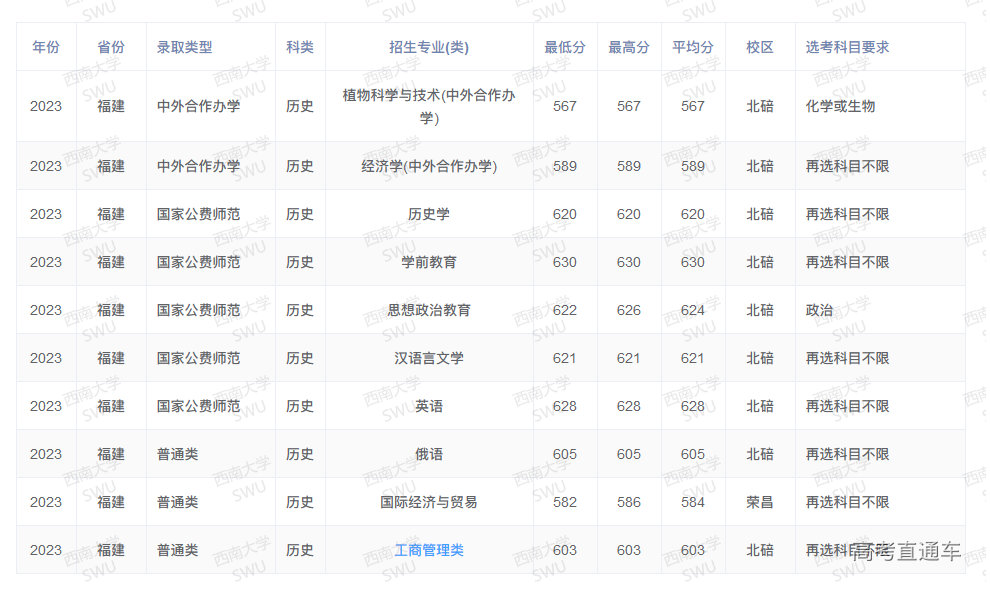Select the 历史学 row major cell
990x591 pixels.
tap(429, 213)
